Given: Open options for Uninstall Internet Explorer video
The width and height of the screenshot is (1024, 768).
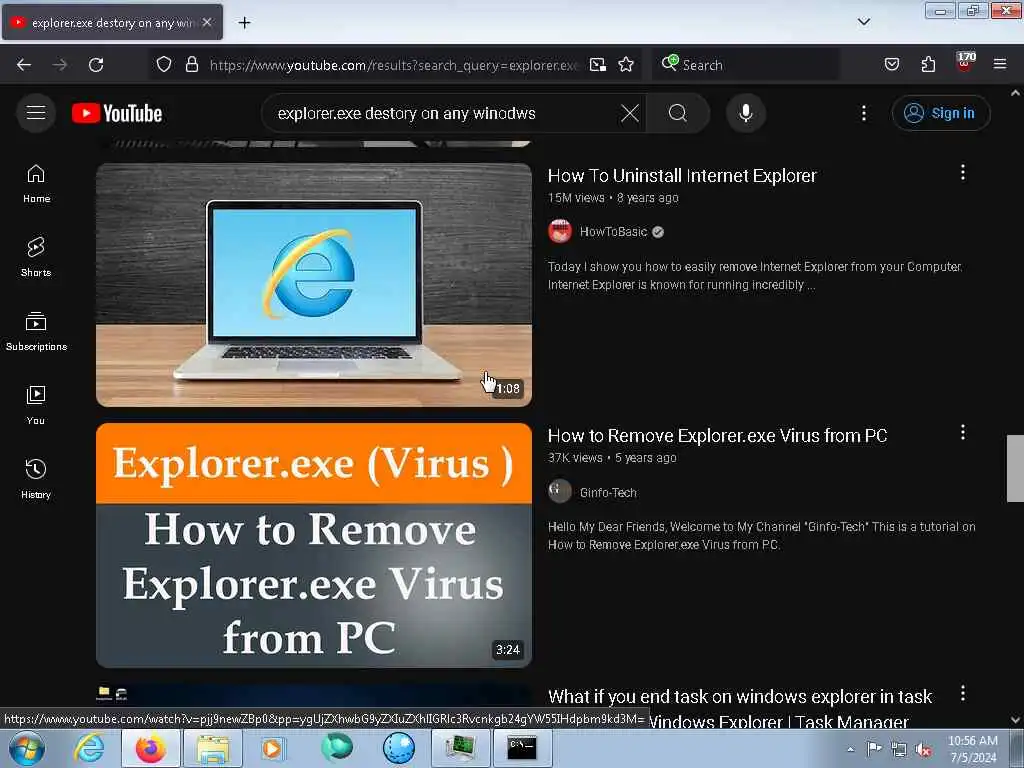Looking at the screenshot, I should pos(963,172).
